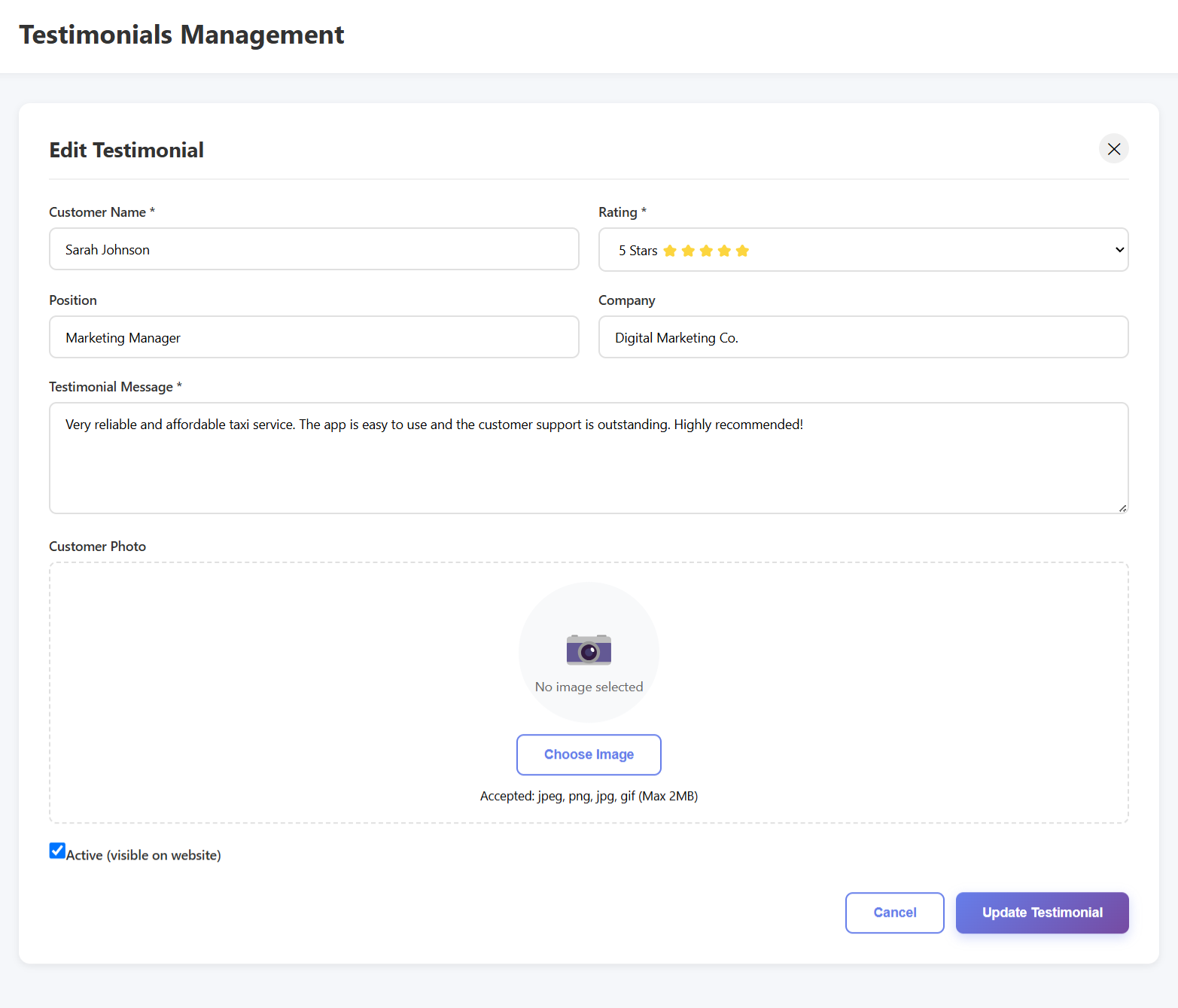Click inside the Testimonial Message textarea
This screenshot has height=1008, width=1178.
(x=589, y=458)
